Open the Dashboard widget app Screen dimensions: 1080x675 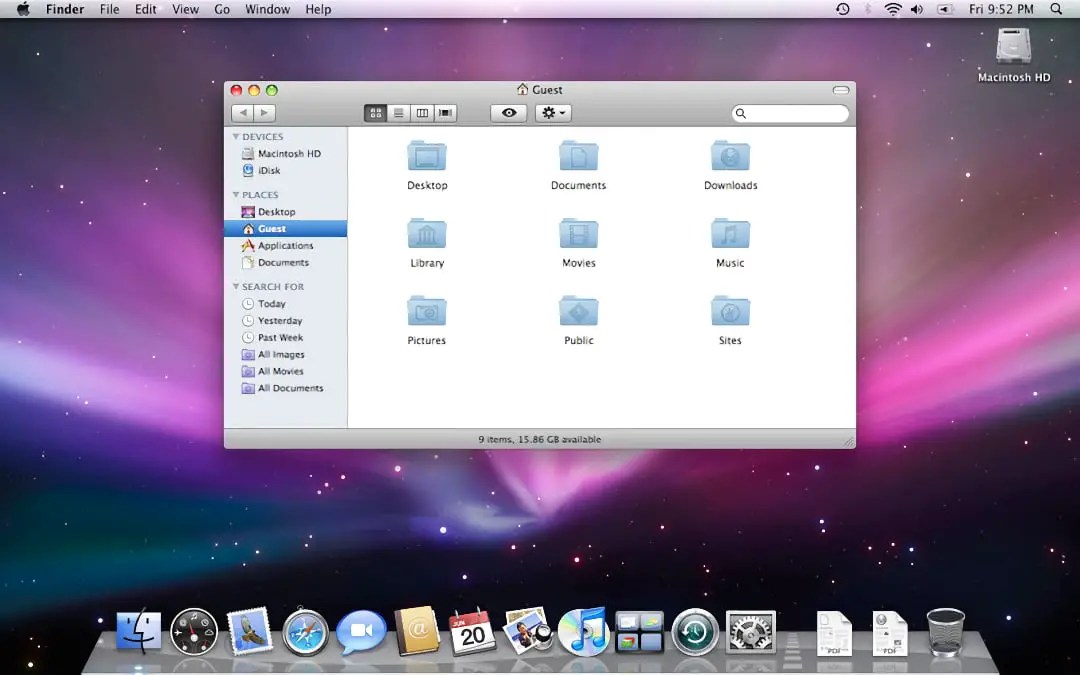(x=194, y=632)
